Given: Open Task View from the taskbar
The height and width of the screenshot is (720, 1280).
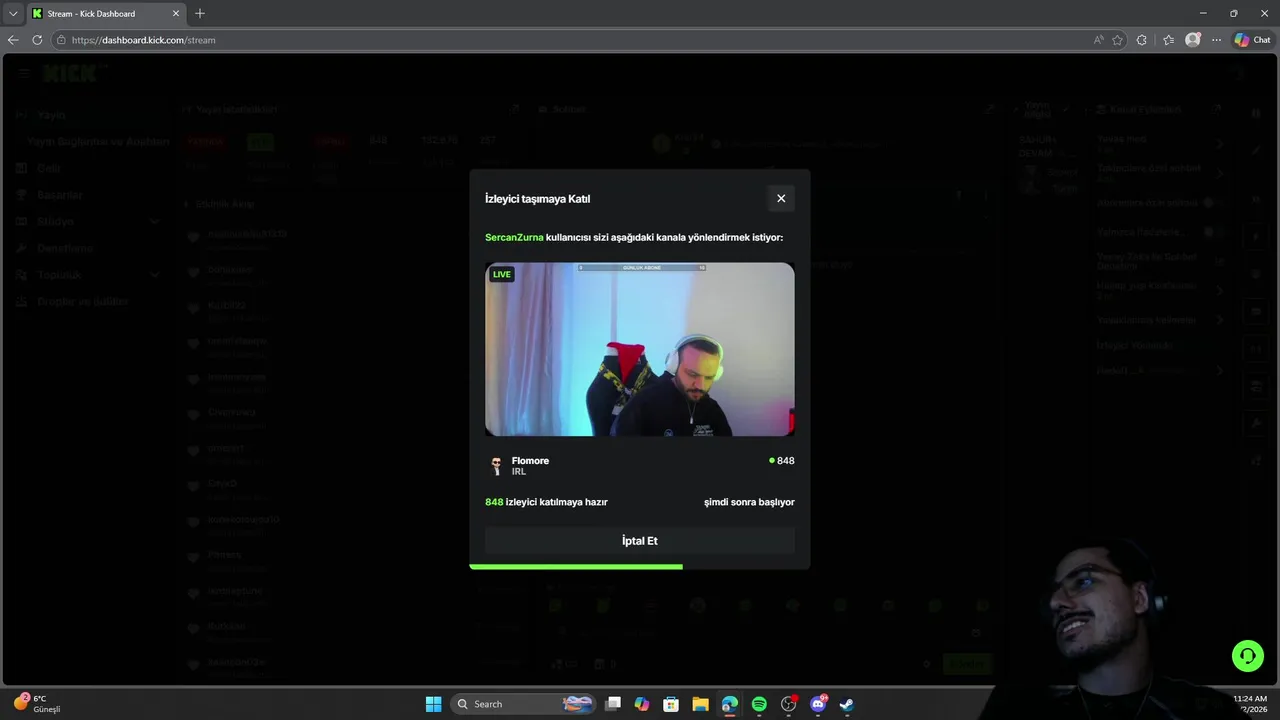Looking at the screenshot, I should (x=613, y=704).
